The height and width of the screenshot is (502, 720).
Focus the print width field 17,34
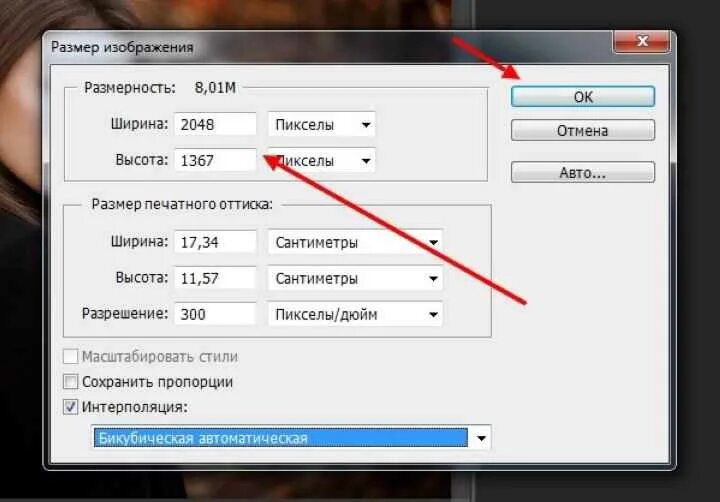click(215, 242)
